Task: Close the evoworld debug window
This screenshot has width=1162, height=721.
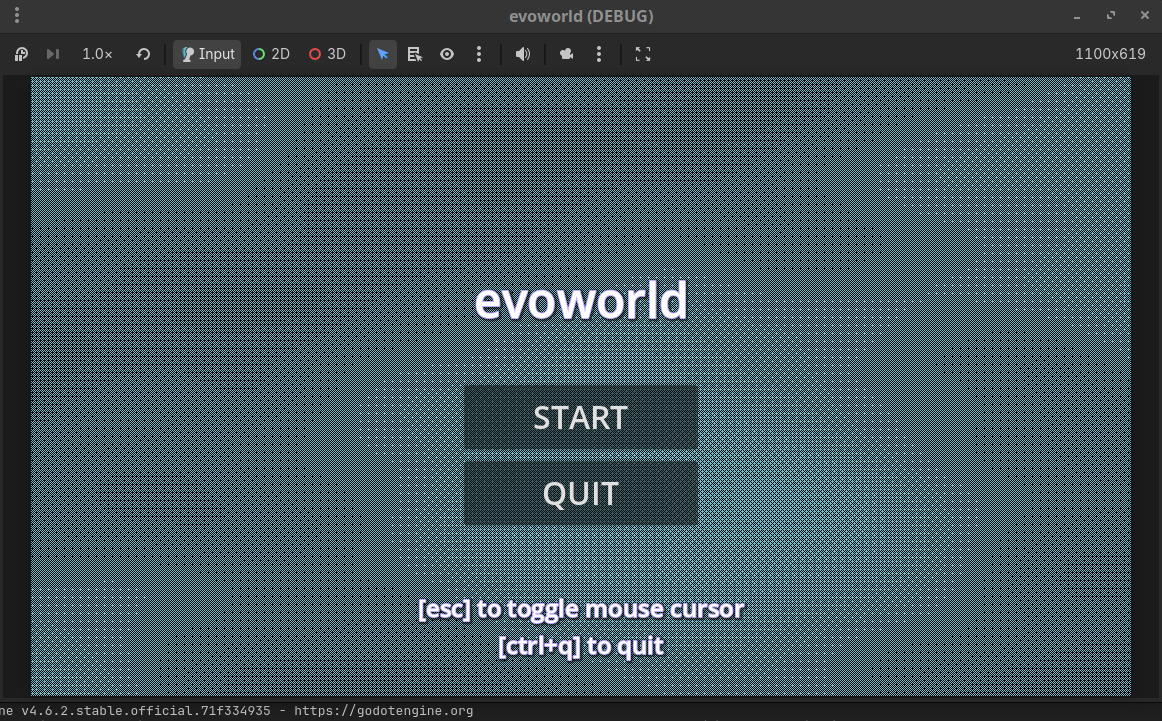Action: point(1145,16)
